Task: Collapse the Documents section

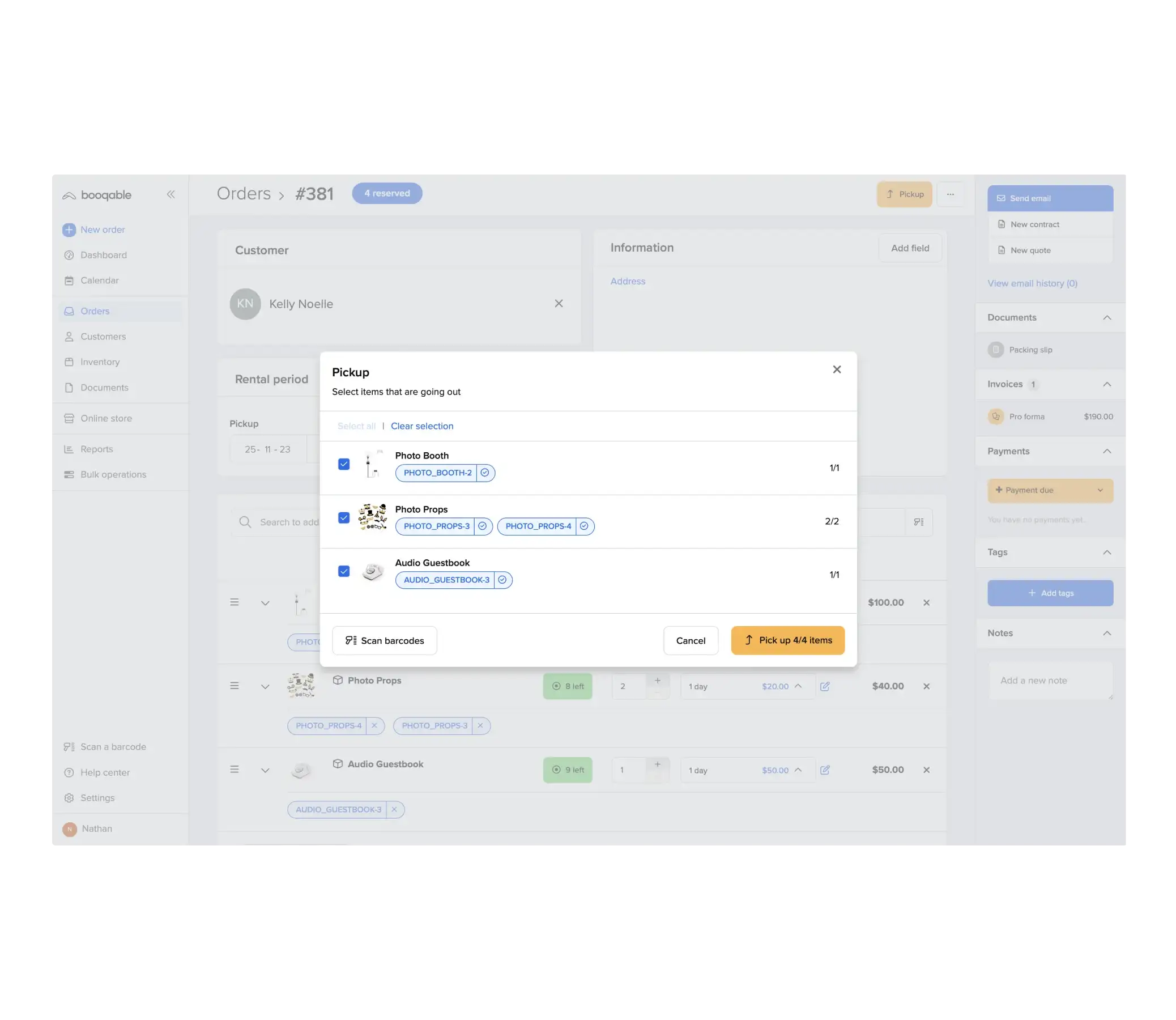Action: pos(1106,317)
